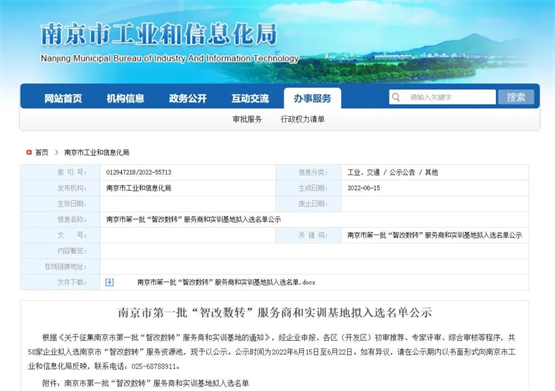Click the 发布机构 value 南京市工业和信息化局
Image resolution: width=555 pixels, height=391 pixels.
(139, 188)
